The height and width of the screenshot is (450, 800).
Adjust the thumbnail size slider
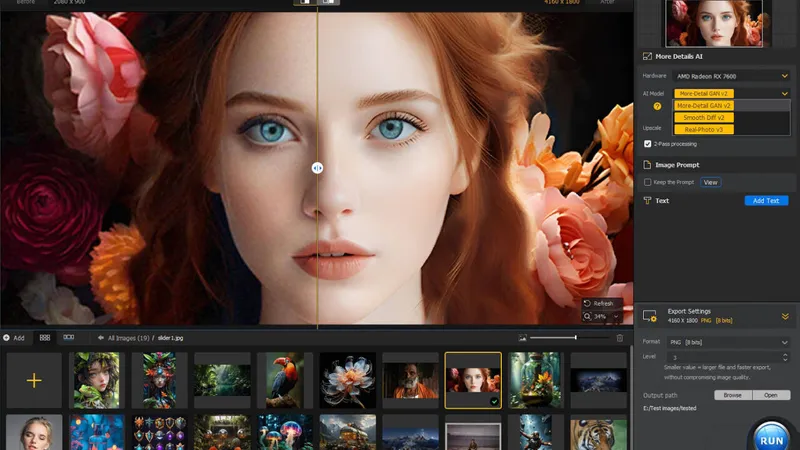(575, 338)
